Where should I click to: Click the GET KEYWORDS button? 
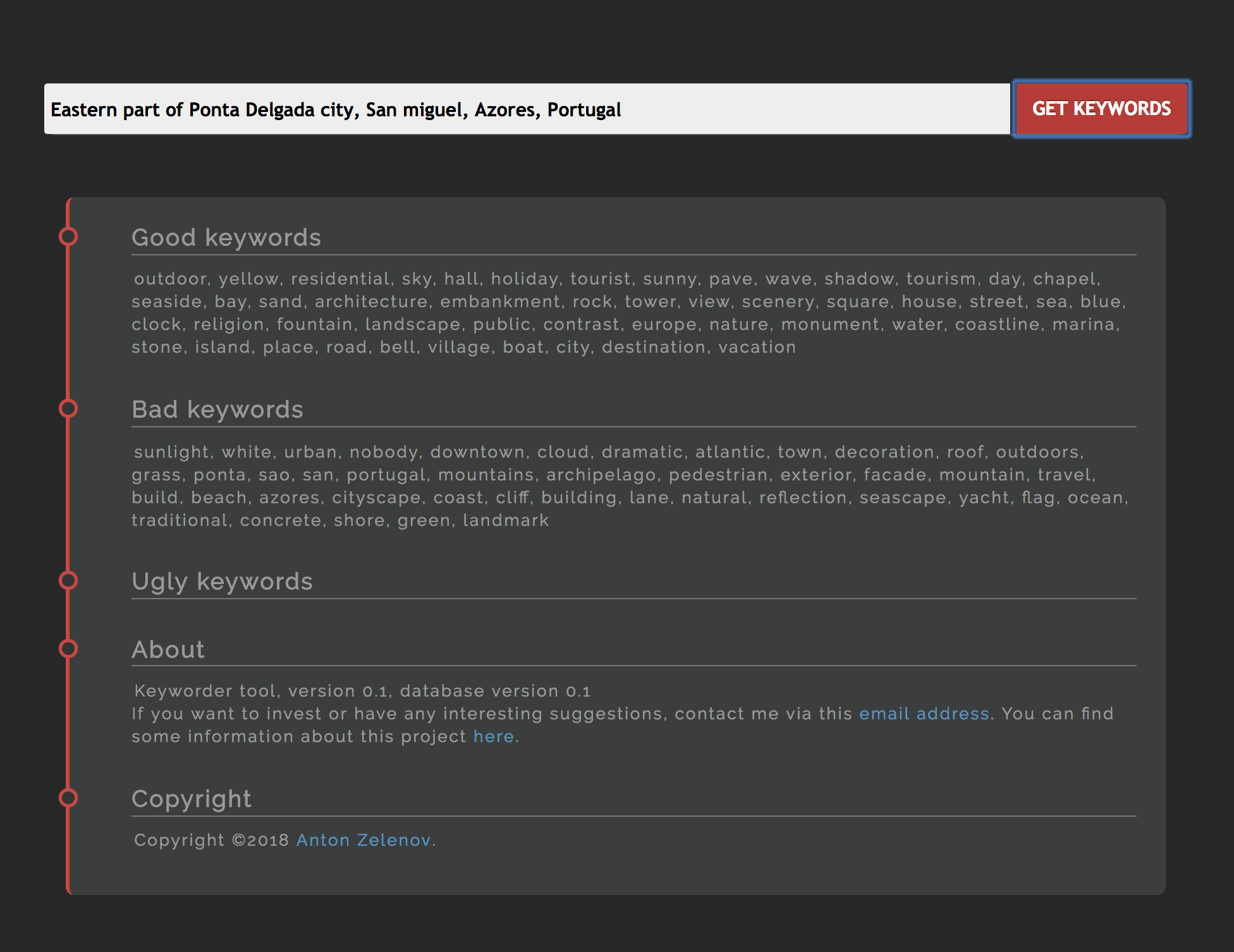click(x=1101, y=109)
